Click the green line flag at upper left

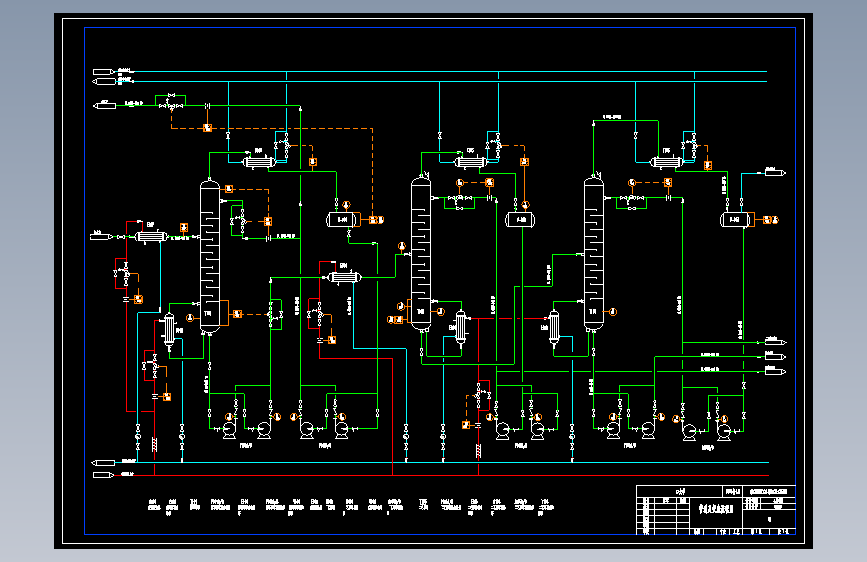tap(105, 105)
